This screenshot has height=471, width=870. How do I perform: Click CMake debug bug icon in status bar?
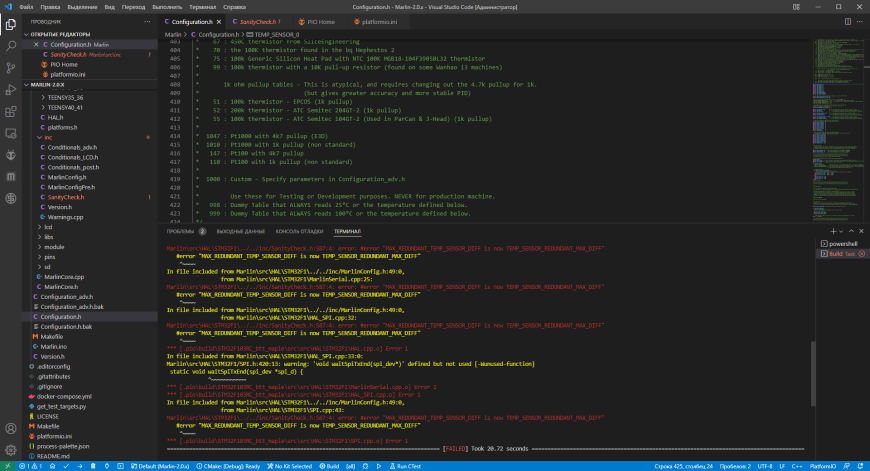coord(365,466)
